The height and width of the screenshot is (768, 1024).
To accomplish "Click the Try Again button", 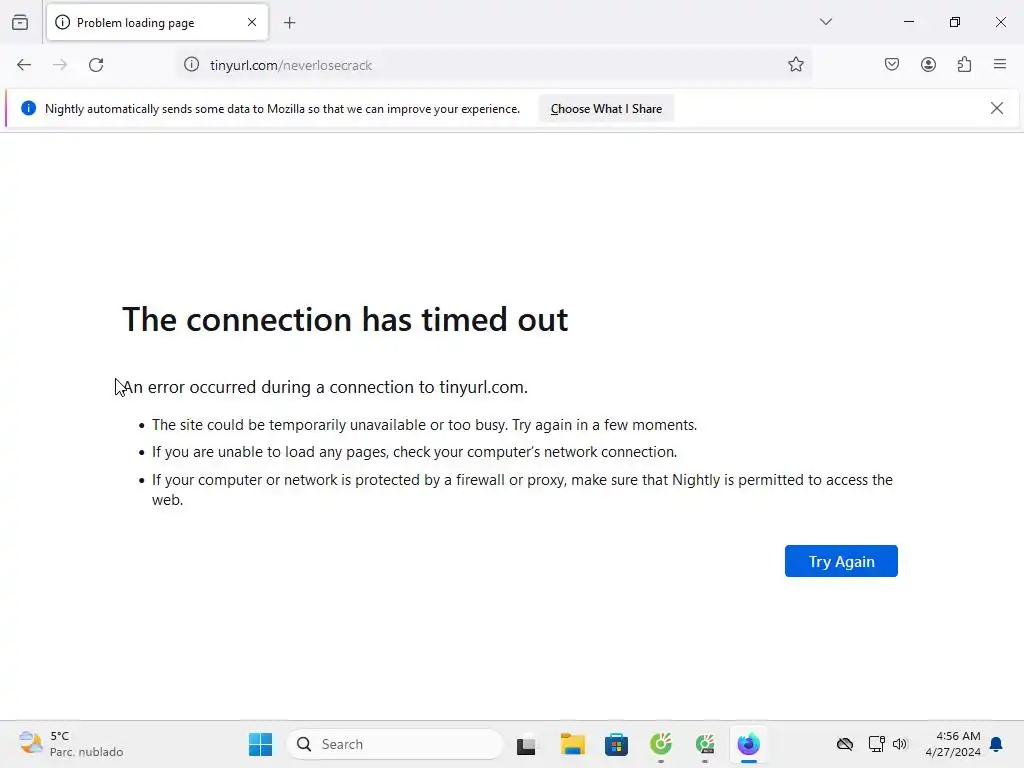I will pyautogui.click(x=841, y=561).
